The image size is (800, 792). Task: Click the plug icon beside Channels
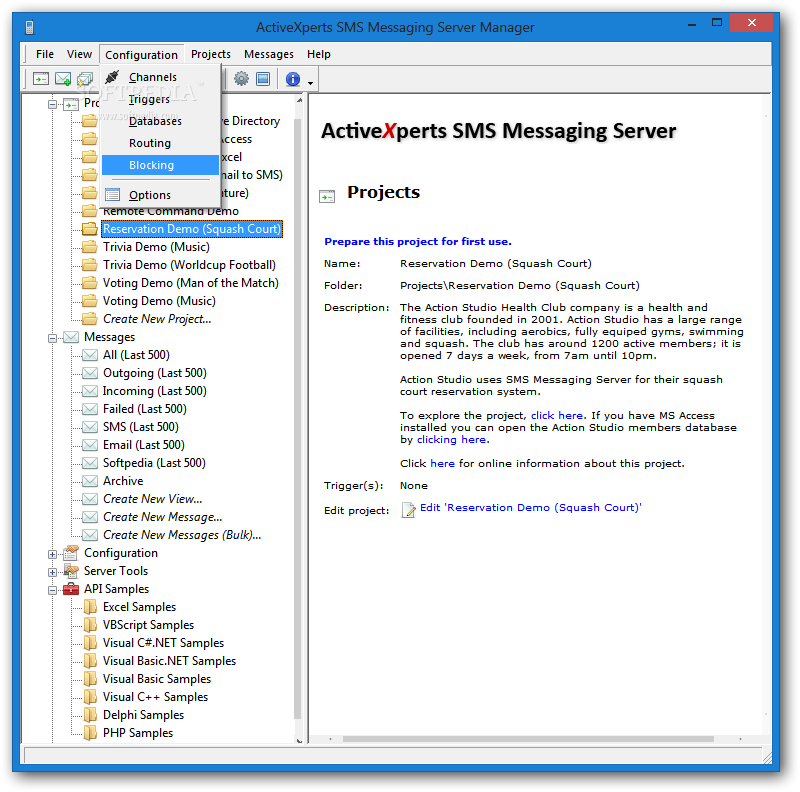[112, 77]
